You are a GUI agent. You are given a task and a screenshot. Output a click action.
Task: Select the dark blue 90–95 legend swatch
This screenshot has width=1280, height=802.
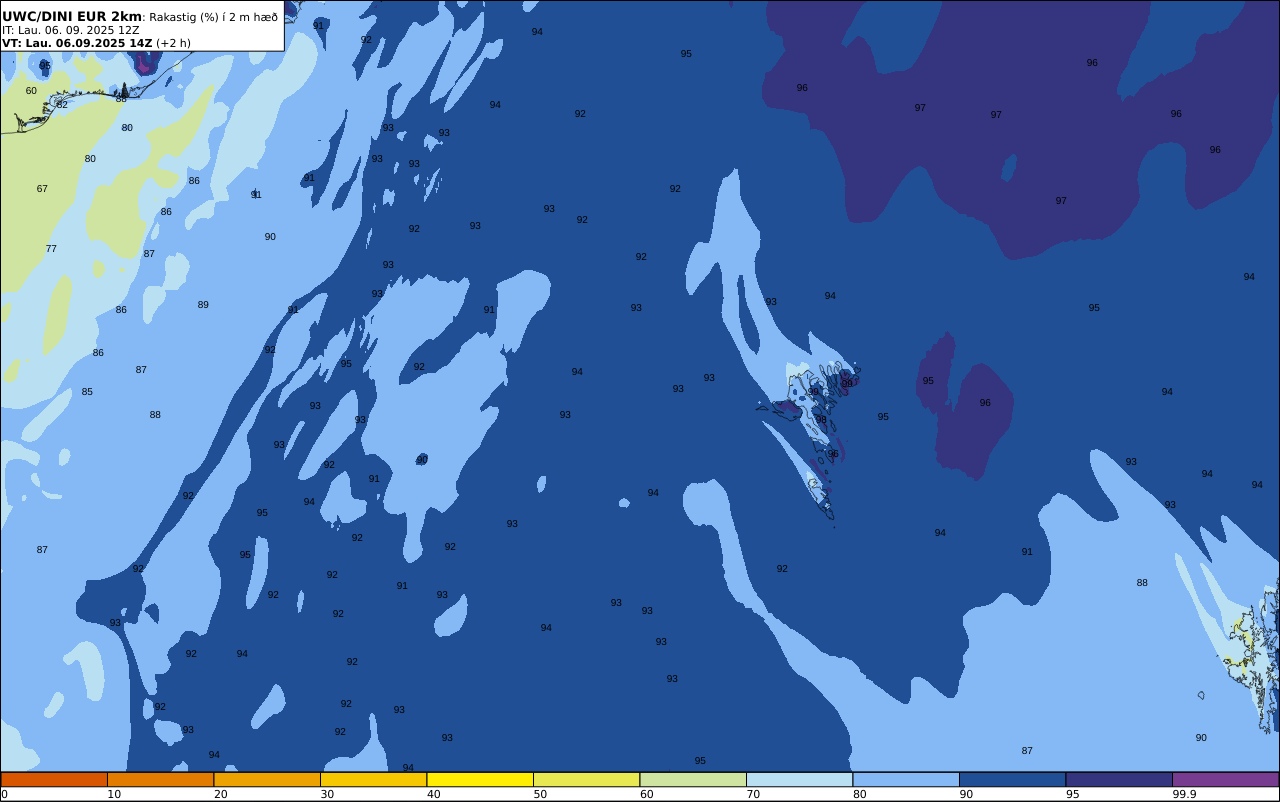point(1012,779)
